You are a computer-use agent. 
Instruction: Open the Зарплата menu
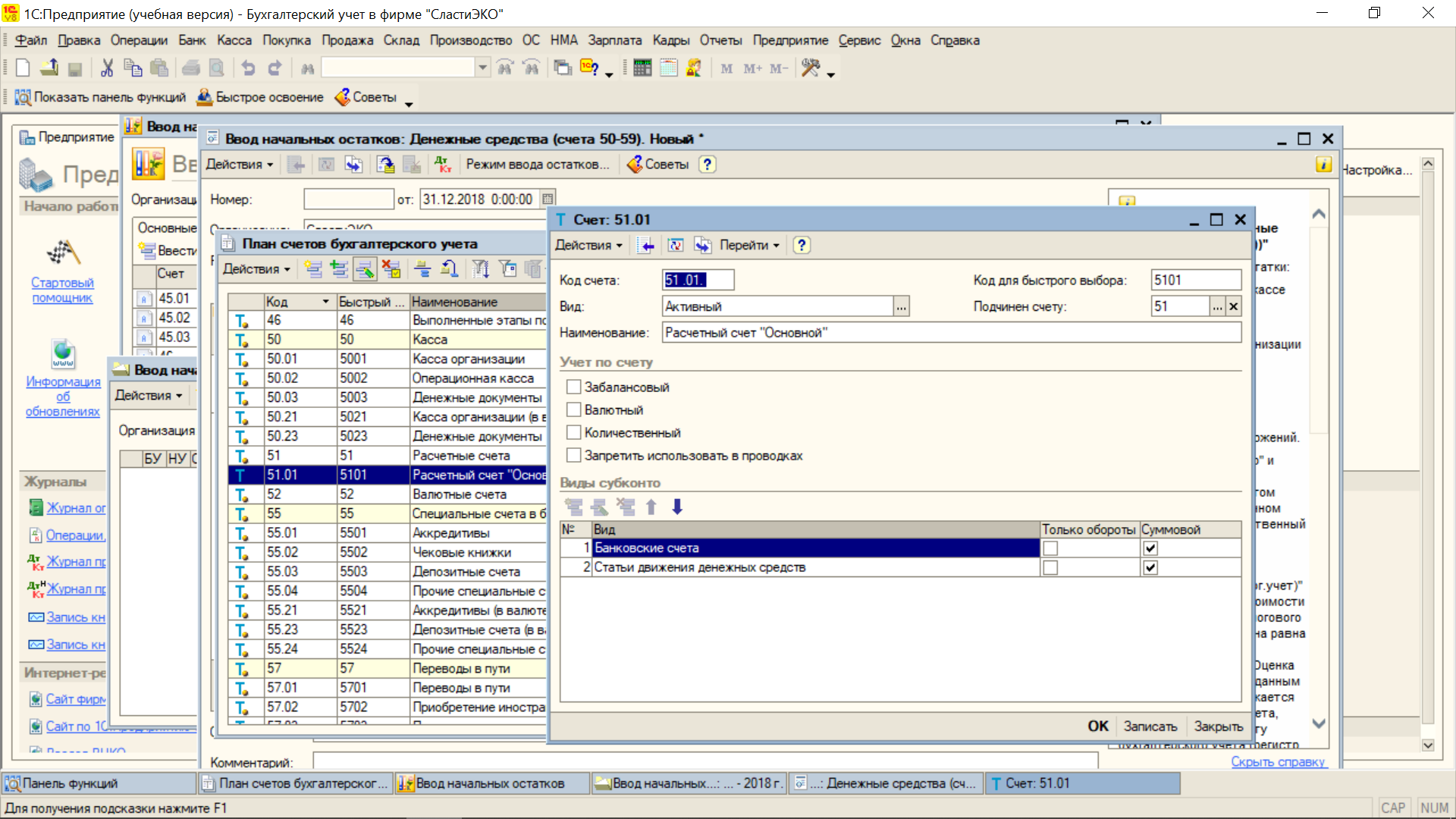click(x=614, y=40)
